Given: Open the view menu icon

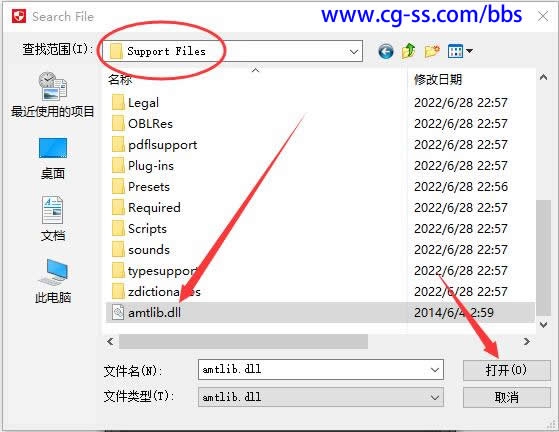Looking at the screenshot, I should point(460,51).
